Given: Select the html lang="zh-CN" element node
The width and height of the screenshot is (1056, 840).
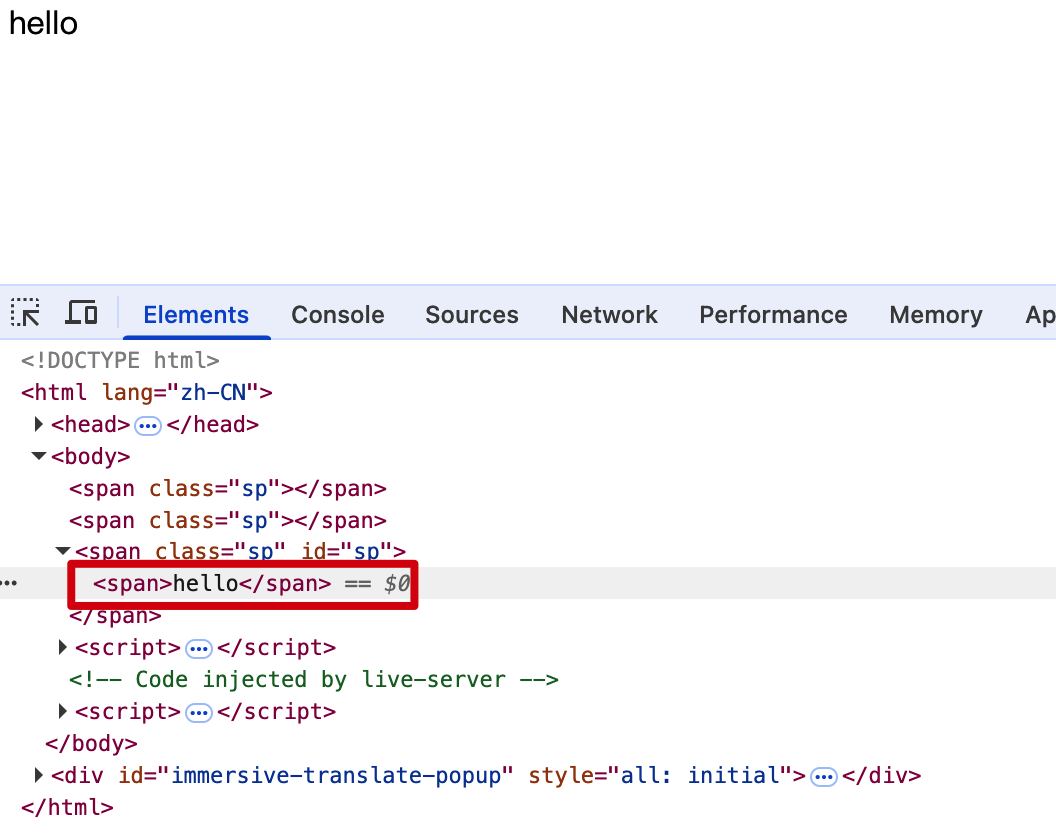Looking at the screenshot, I should pyautogui.click(x=147, y=392).
